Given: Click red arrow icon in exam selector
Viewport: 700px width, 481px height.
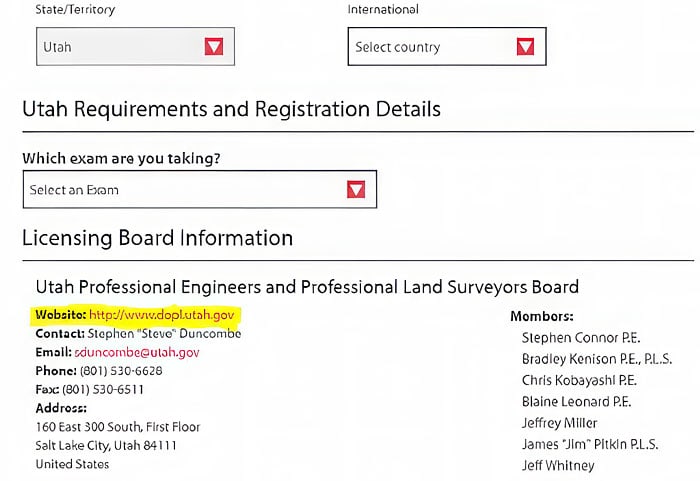Looking at the screenshot, I should click(356, 189).
